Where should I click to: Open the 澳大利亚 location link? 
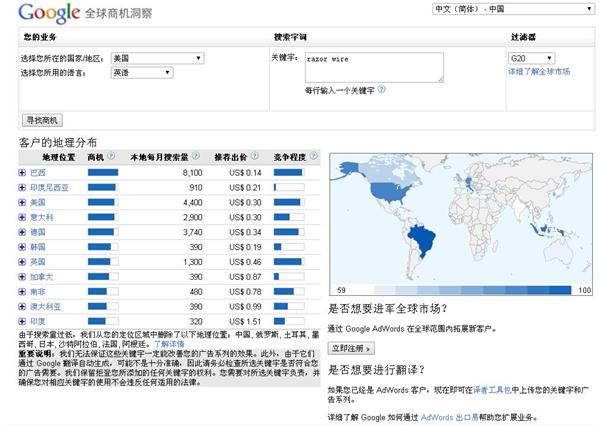46,307
